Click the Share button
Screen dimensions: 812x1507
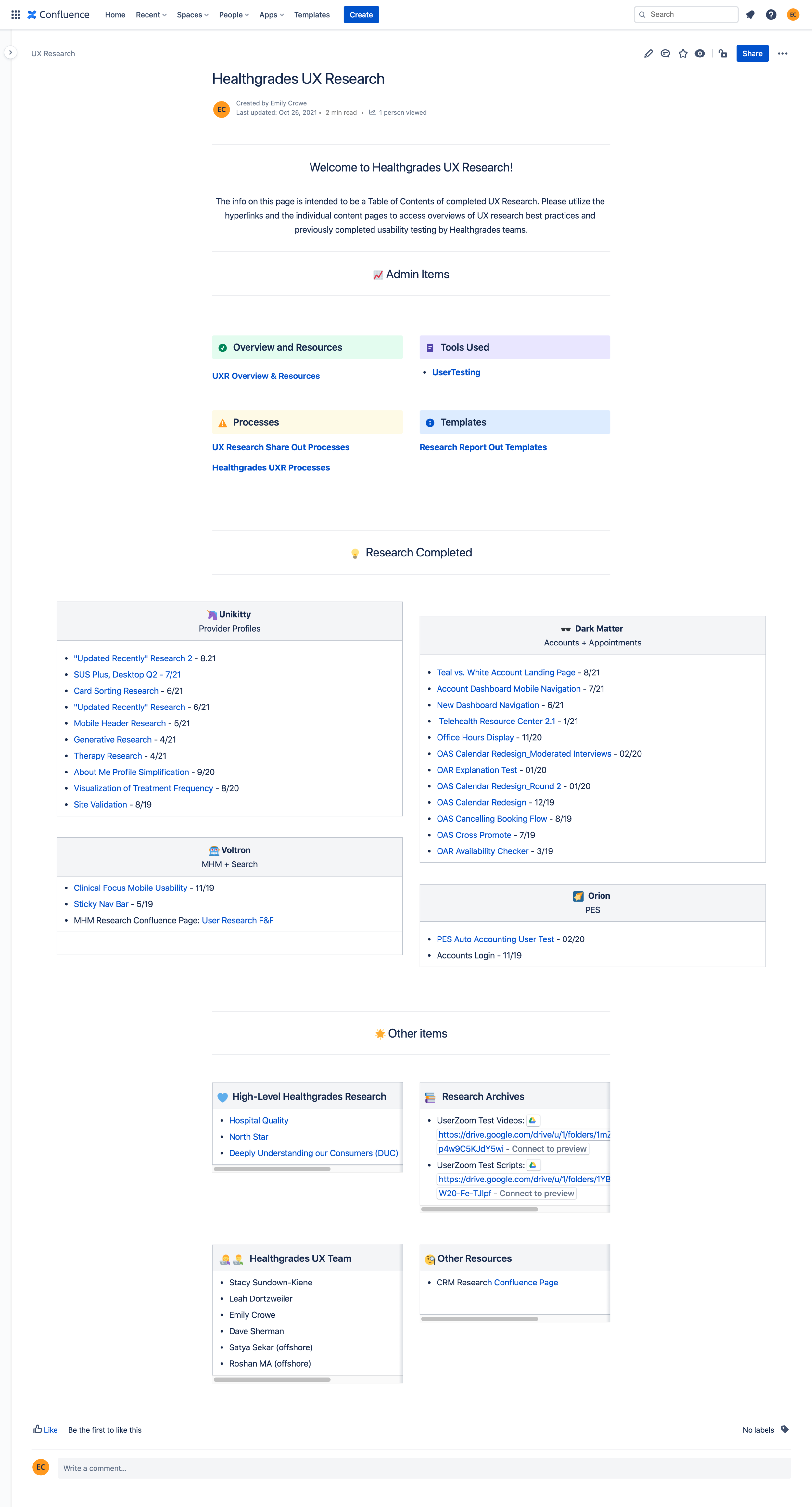point(752,54)
